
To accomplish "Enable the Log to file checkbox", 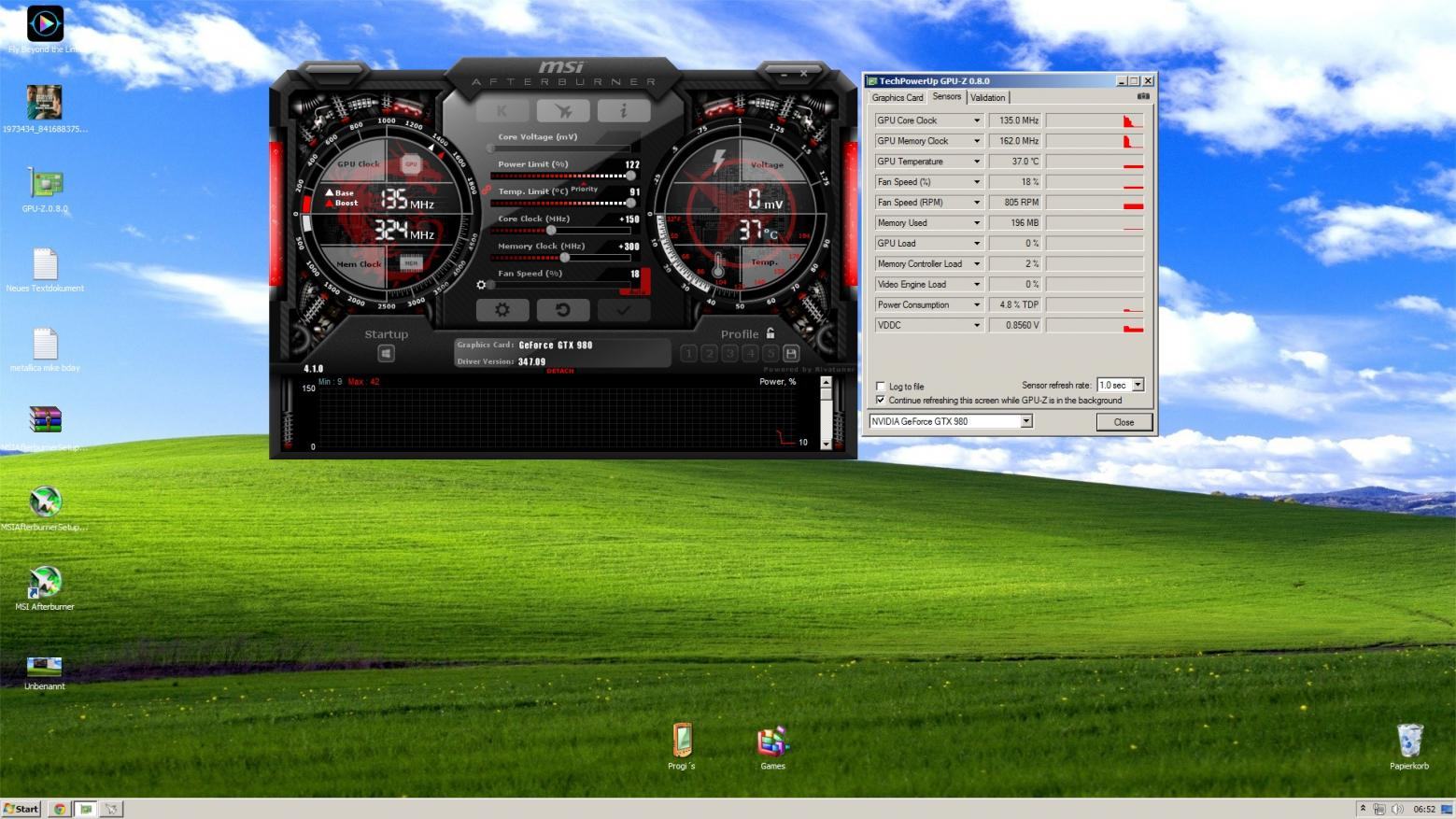I will point(880,386).
